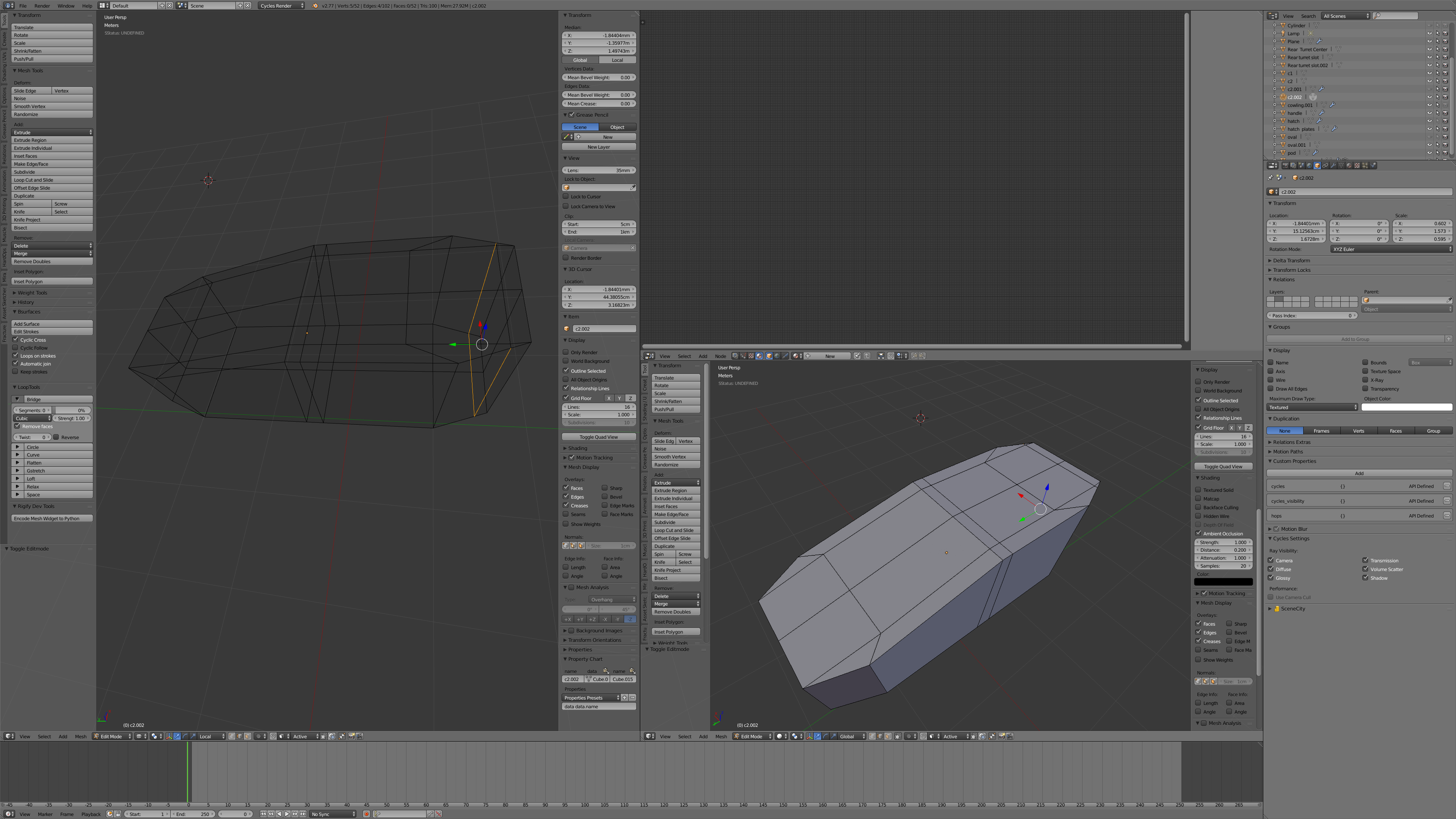Open No Sync dropdown in timeline
This screenshot has height=819, width=1456.
pyautogui.click(x=334, y=814)
